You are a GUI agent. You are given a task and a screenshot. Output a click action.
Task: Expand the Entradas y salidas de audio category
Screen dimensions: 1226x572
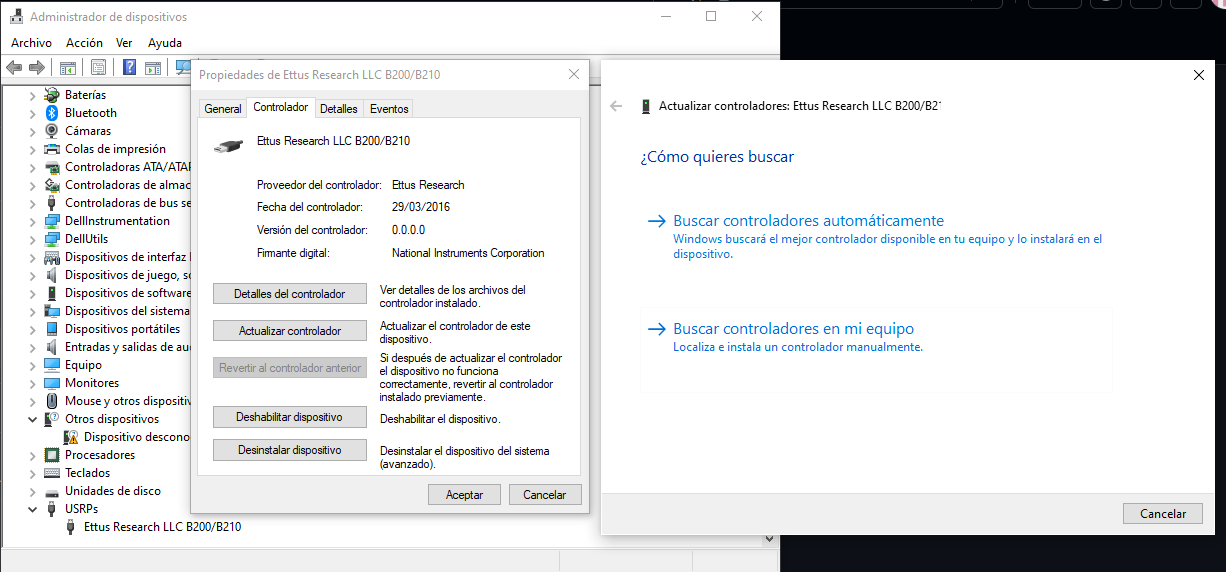click(32, 347)
